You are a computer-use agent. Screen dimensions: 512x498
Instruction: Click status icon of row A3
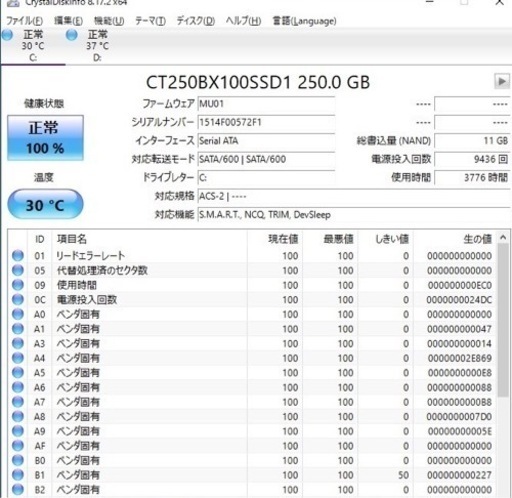(18, 343)
